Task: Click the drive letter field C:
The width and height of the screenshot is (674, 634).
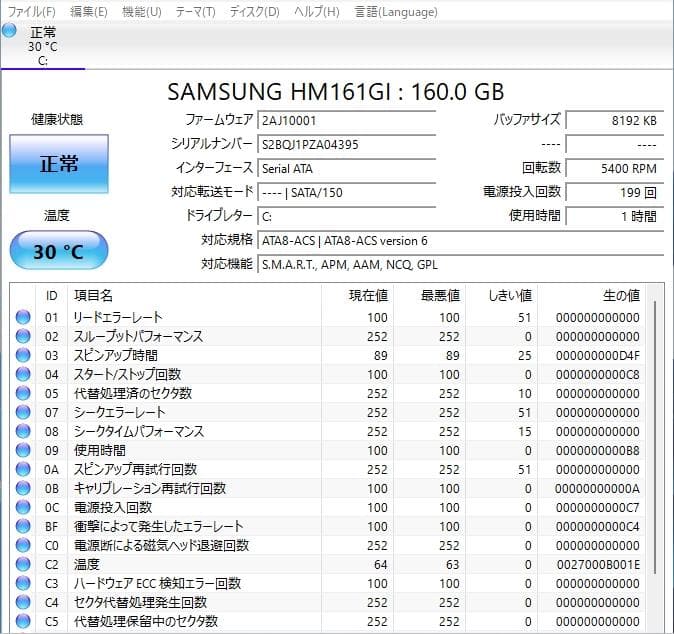Action: point(346,217)
